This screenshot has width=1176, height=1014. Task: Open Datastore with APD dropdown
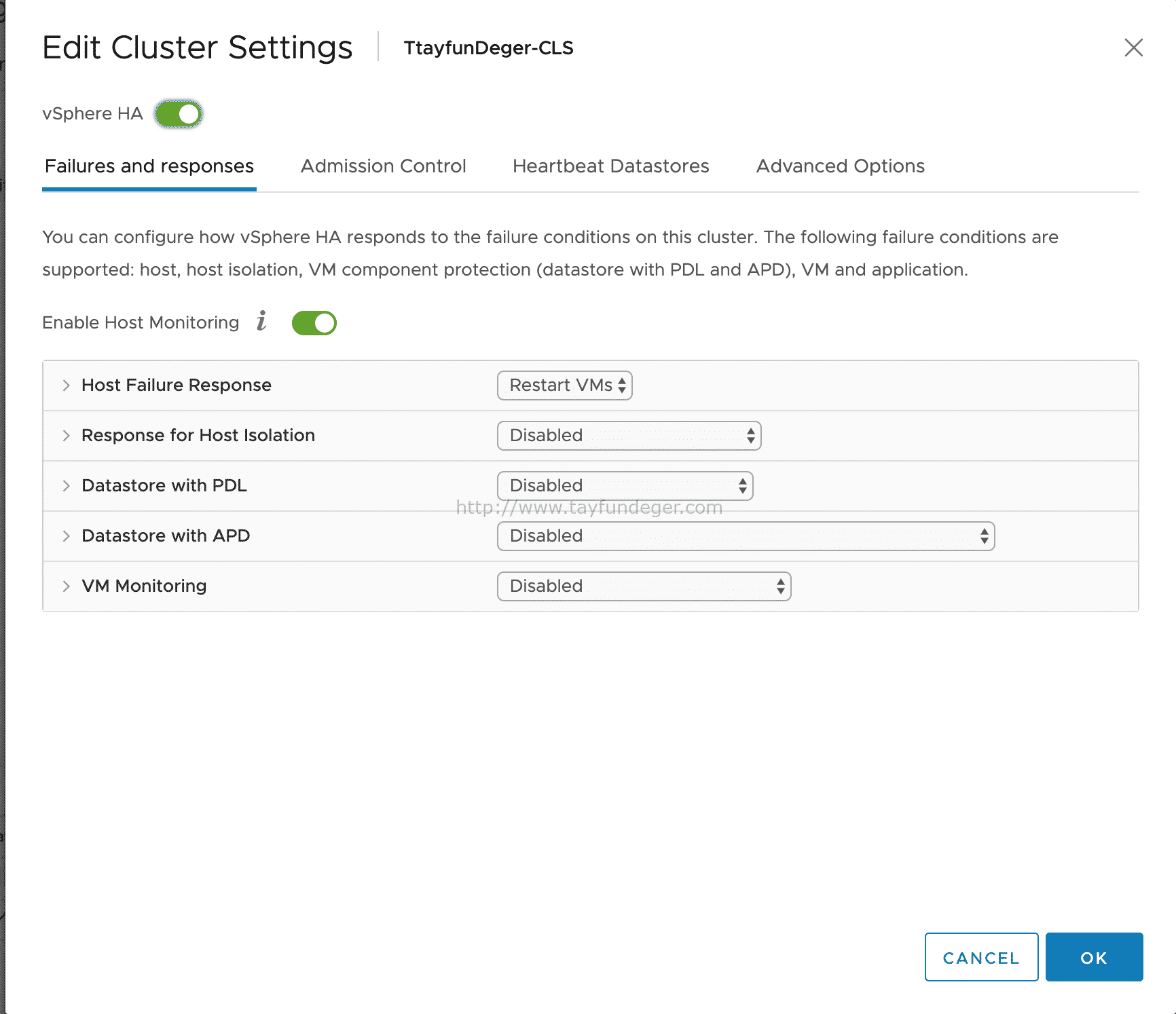coord(746,536)
